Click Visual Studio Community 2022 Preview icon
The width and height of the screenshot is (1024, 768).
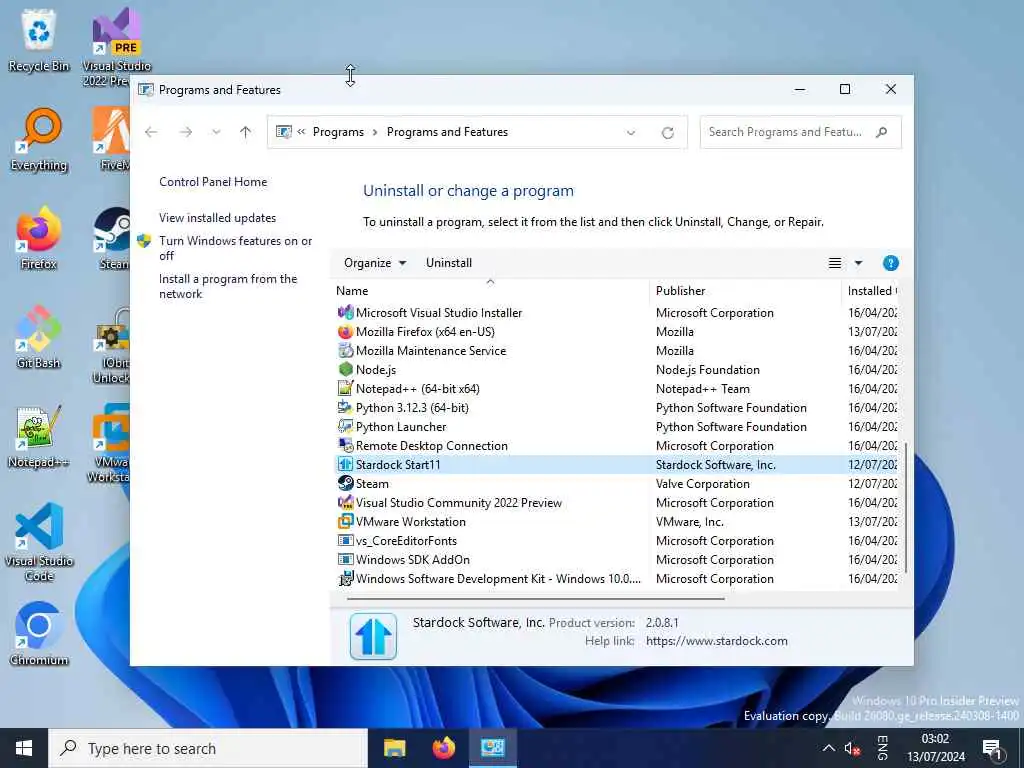(x=345, y=503)
